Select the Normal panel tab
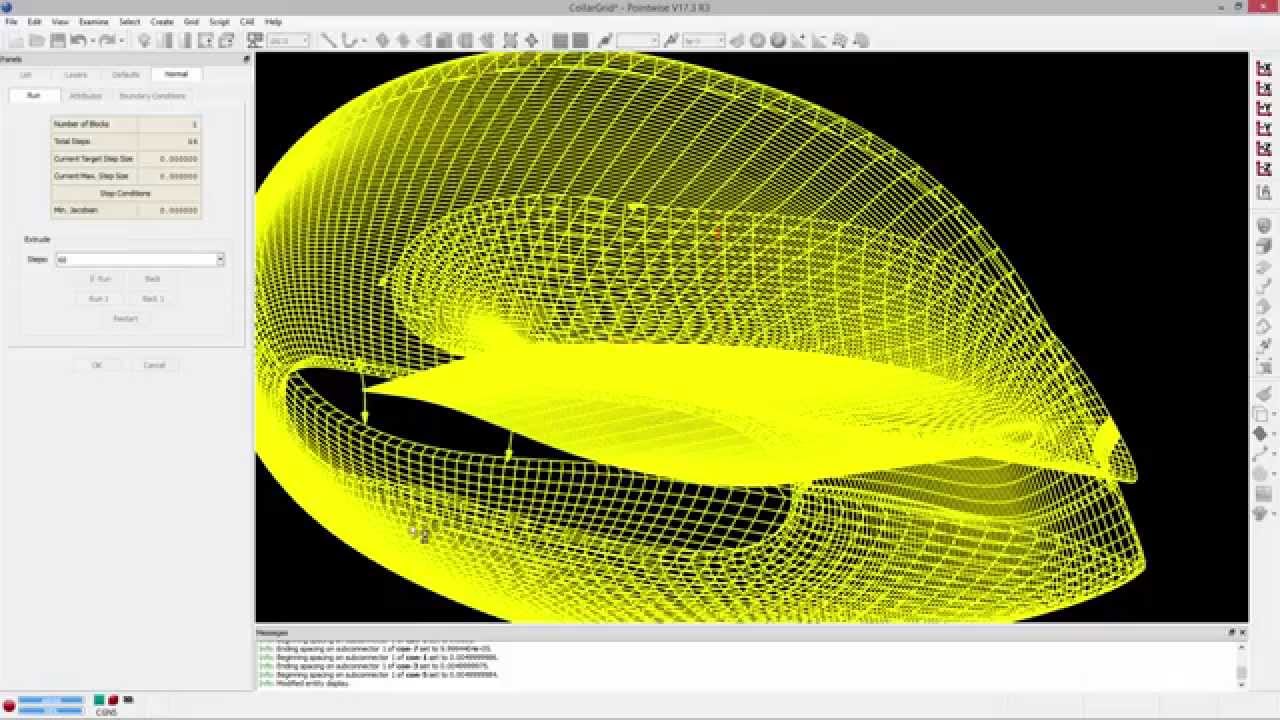This screenshot has width=1280, height=720. click(x=176, y=74)
